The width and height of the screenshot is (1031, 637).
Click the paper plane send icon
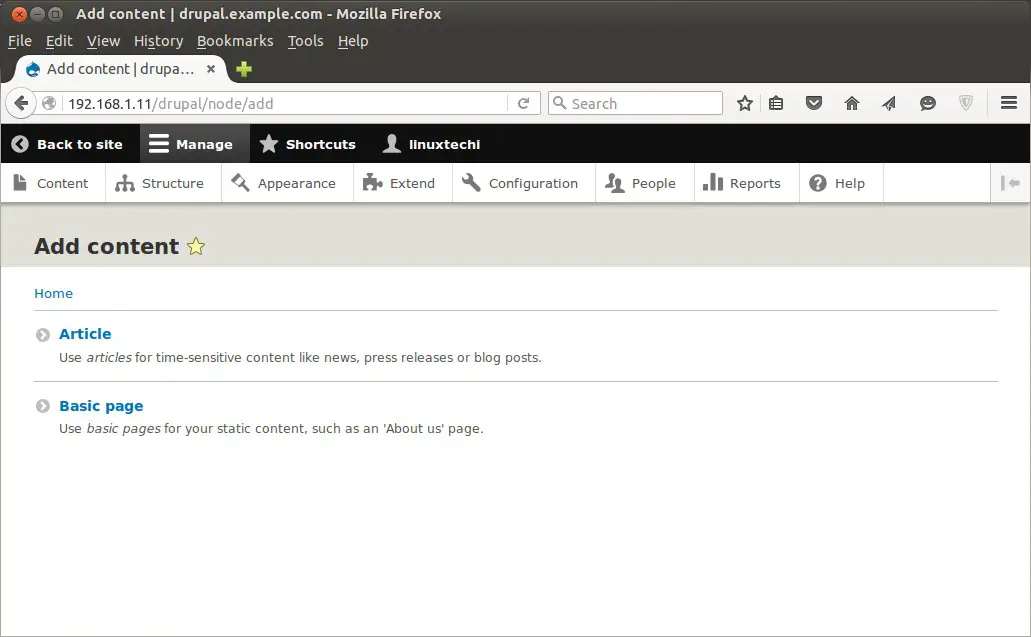coord(889,103)
